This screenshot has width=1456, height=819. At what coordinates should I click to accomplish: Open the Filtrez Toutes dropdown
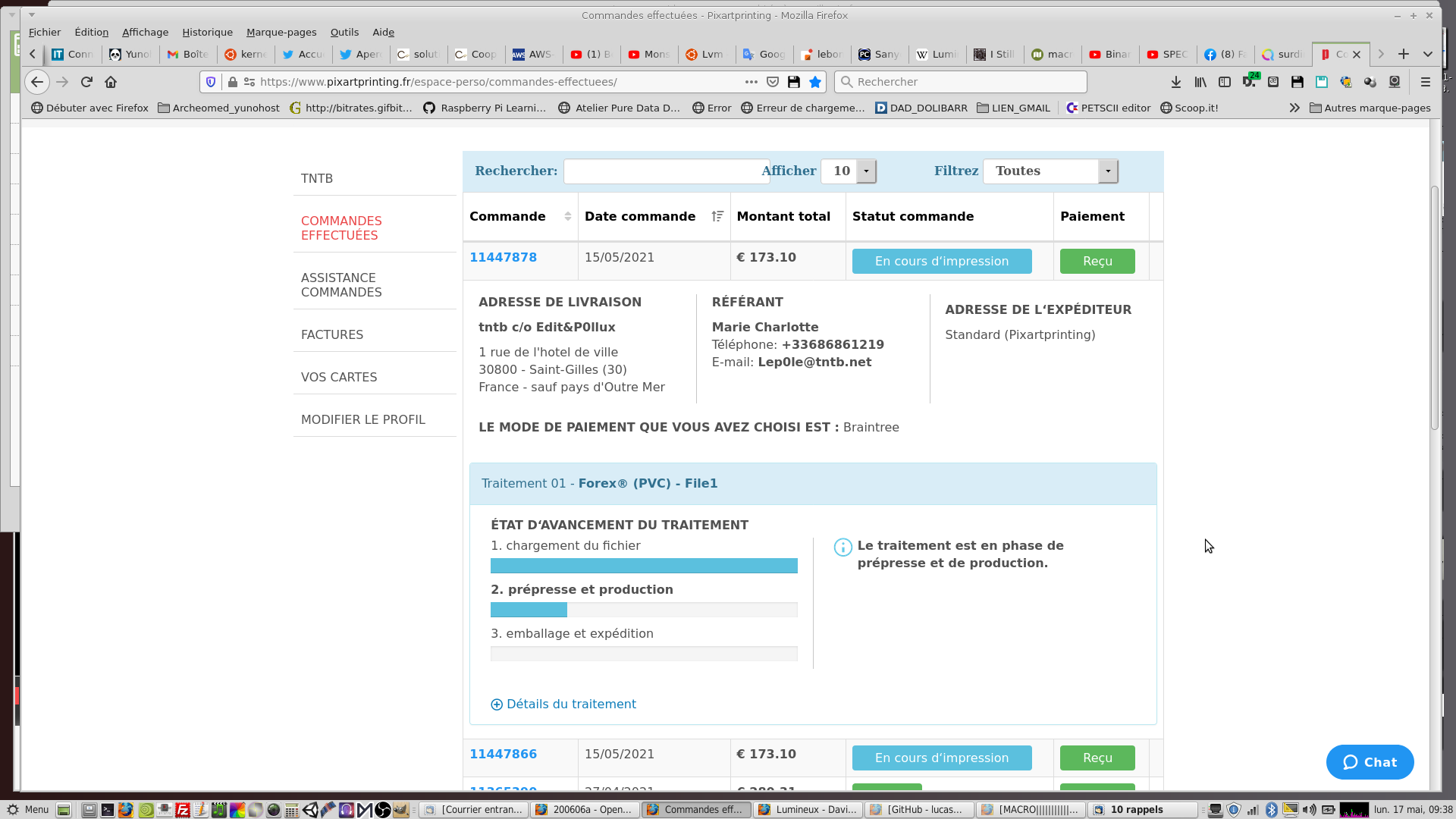1107,171
